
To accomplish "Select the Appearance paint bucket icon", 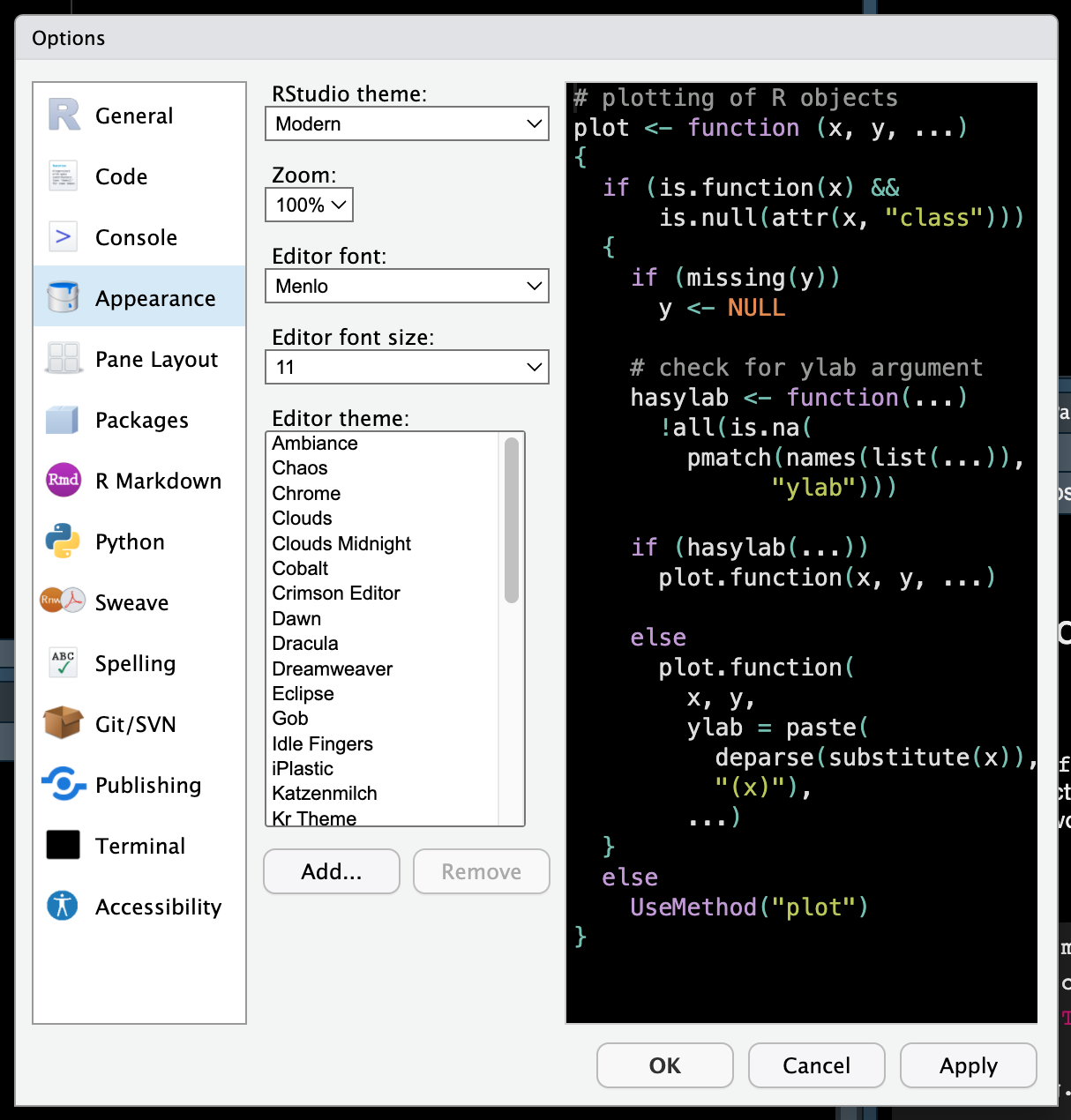I will coord(63,297).
